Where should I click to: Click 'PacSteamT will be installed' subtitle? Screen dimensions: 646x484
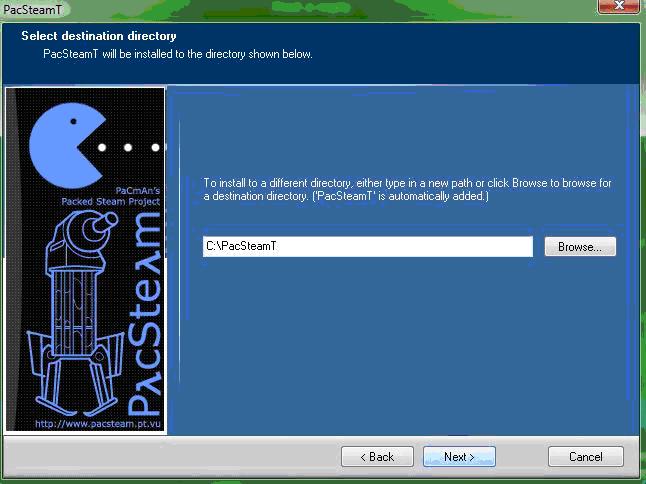coord(178,54)
